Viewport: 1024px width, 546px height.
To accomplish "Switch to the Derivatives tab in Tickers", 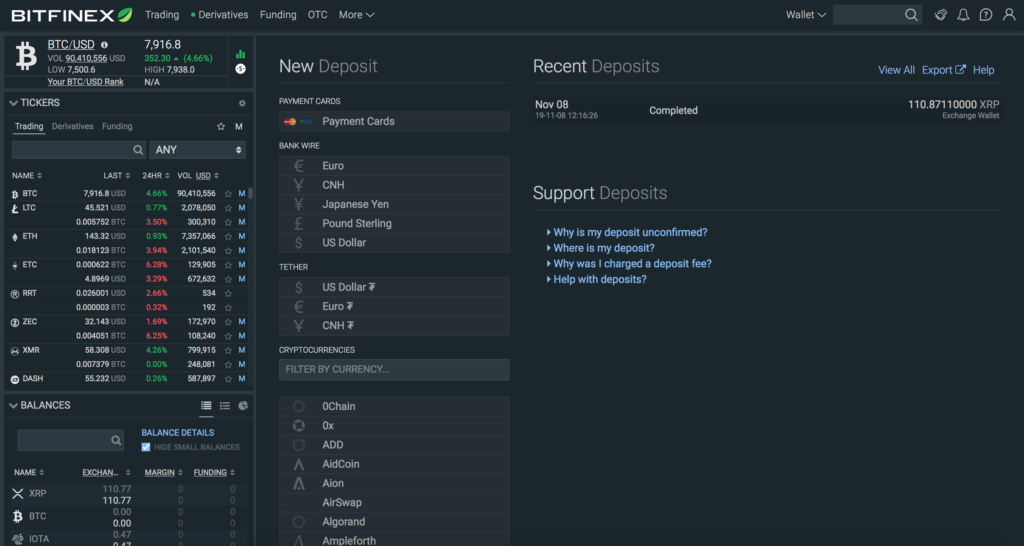I will click(x=72, y=127).
